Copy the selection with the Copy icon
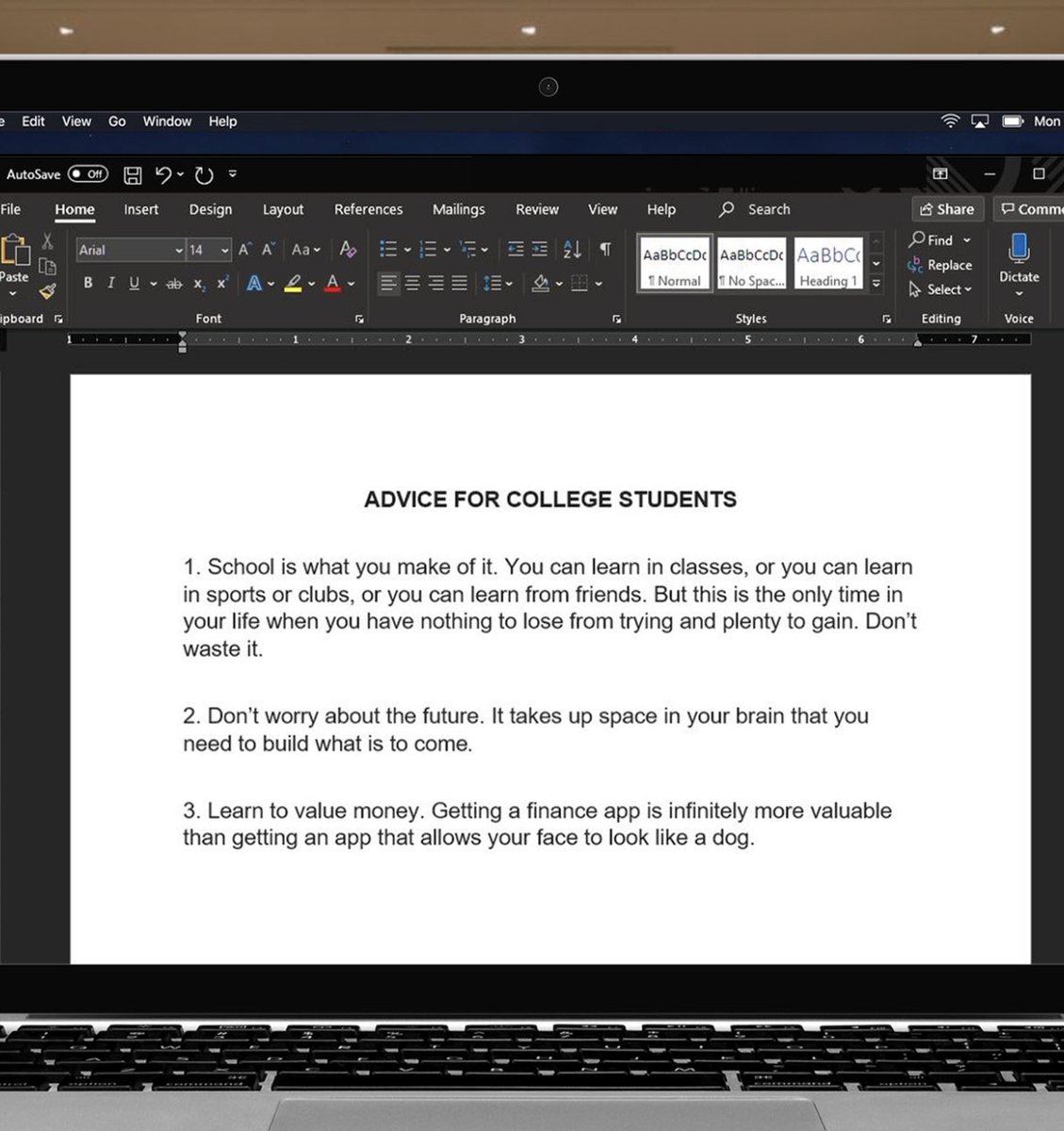The height and width of the screenshot is (1131, 1064). pyautogui.click(x=47, y=267)
